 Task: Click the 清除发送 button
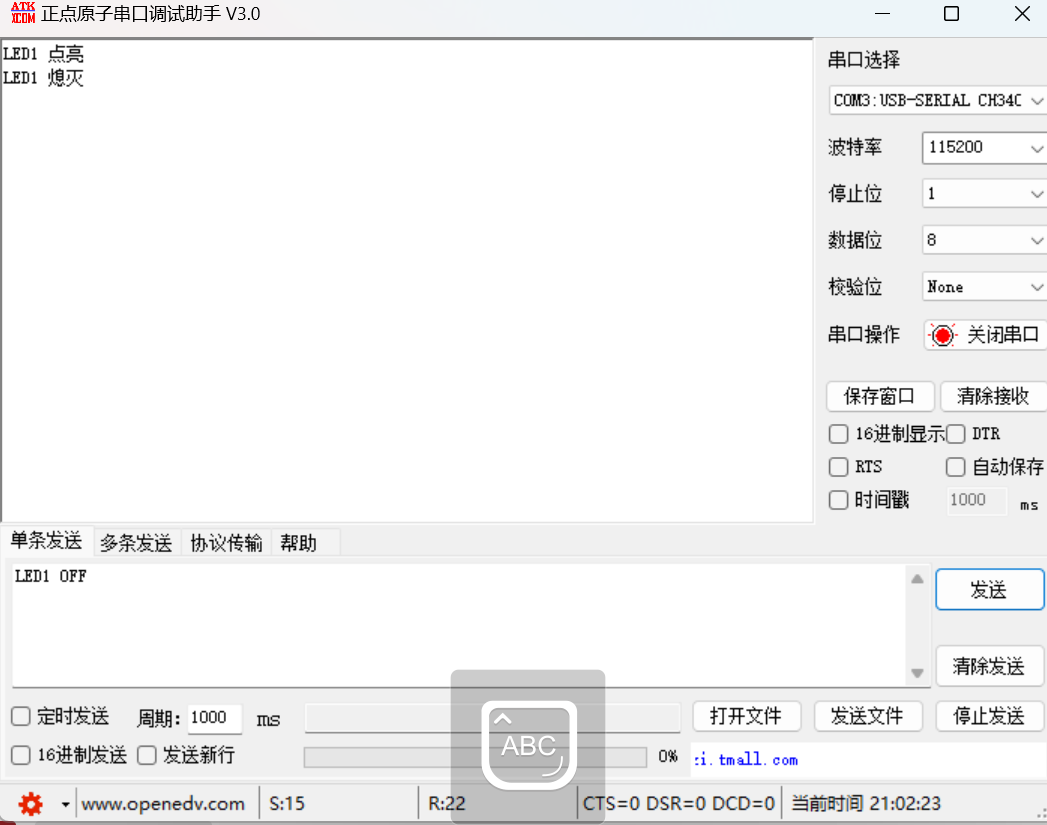[990, 665]
